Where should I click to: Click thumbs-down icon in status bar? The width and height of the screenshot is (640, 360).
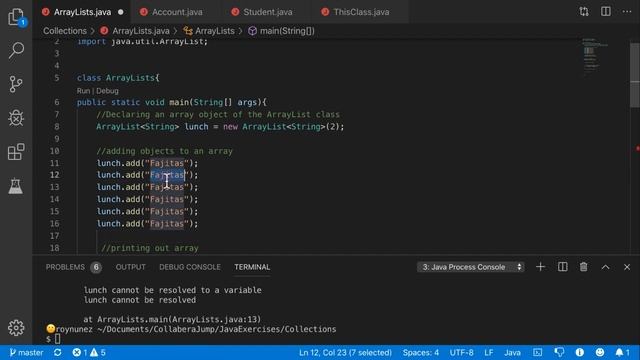pos(559,352)
